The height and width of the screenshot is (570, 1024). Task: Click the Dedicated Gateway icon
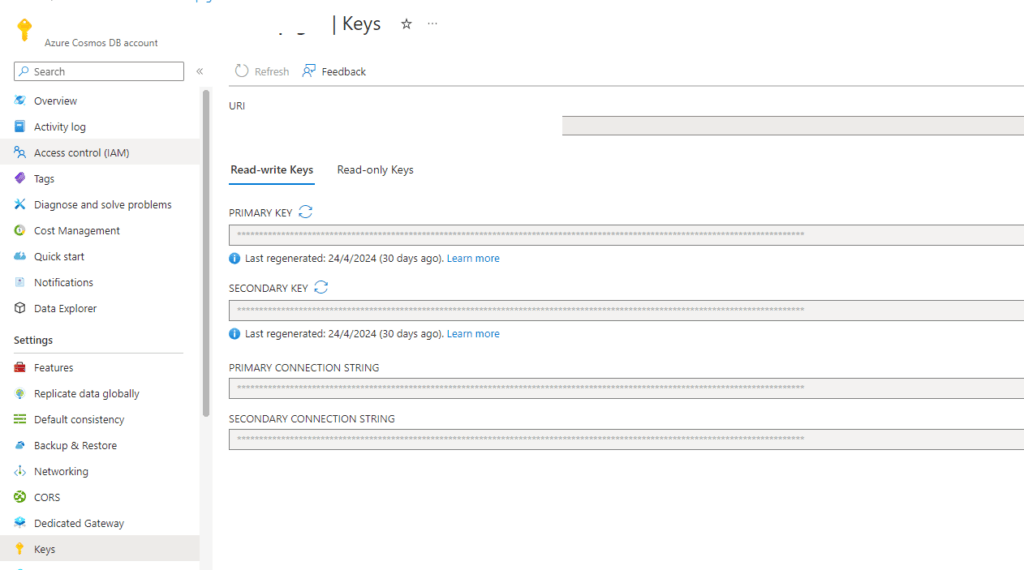tap(20, 523)
